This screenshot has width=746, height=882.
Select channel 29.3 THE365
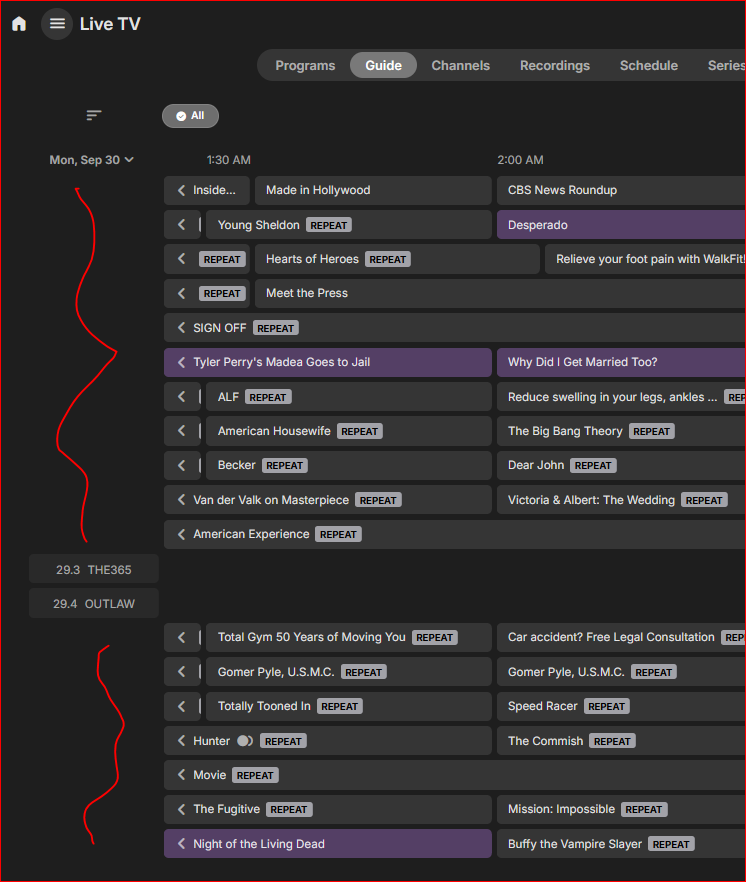pyautogui.click(x=94, y=570)
